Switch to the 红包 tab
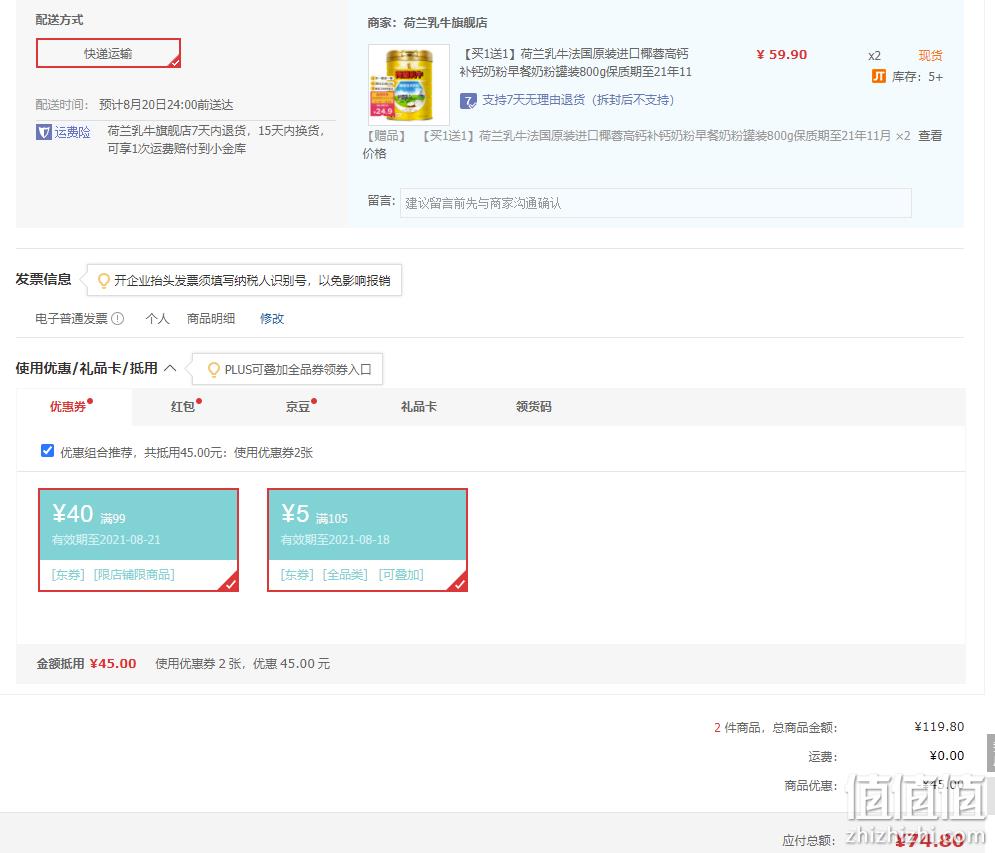995x853 pixels. (183, 407)
